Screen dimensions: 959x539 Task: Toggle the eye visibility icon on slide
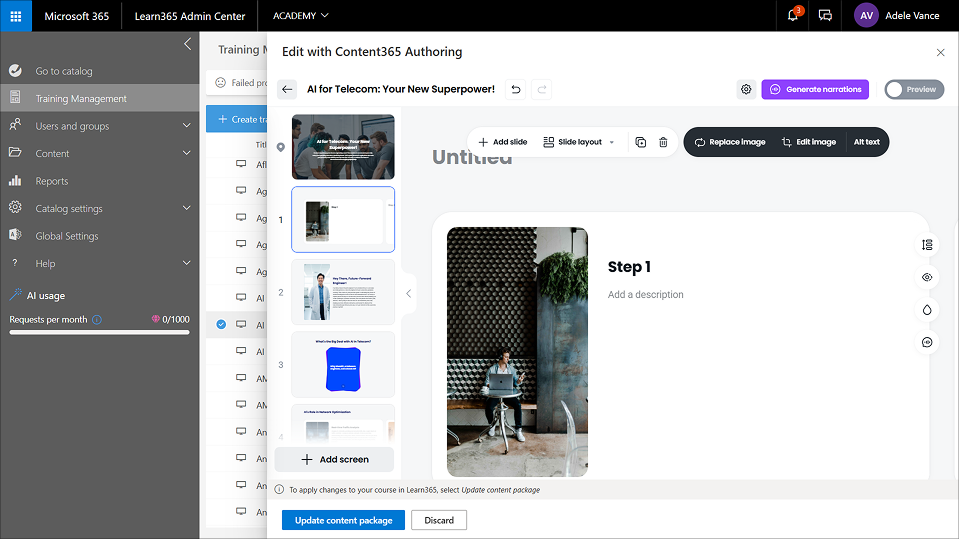tap(926, 277)
